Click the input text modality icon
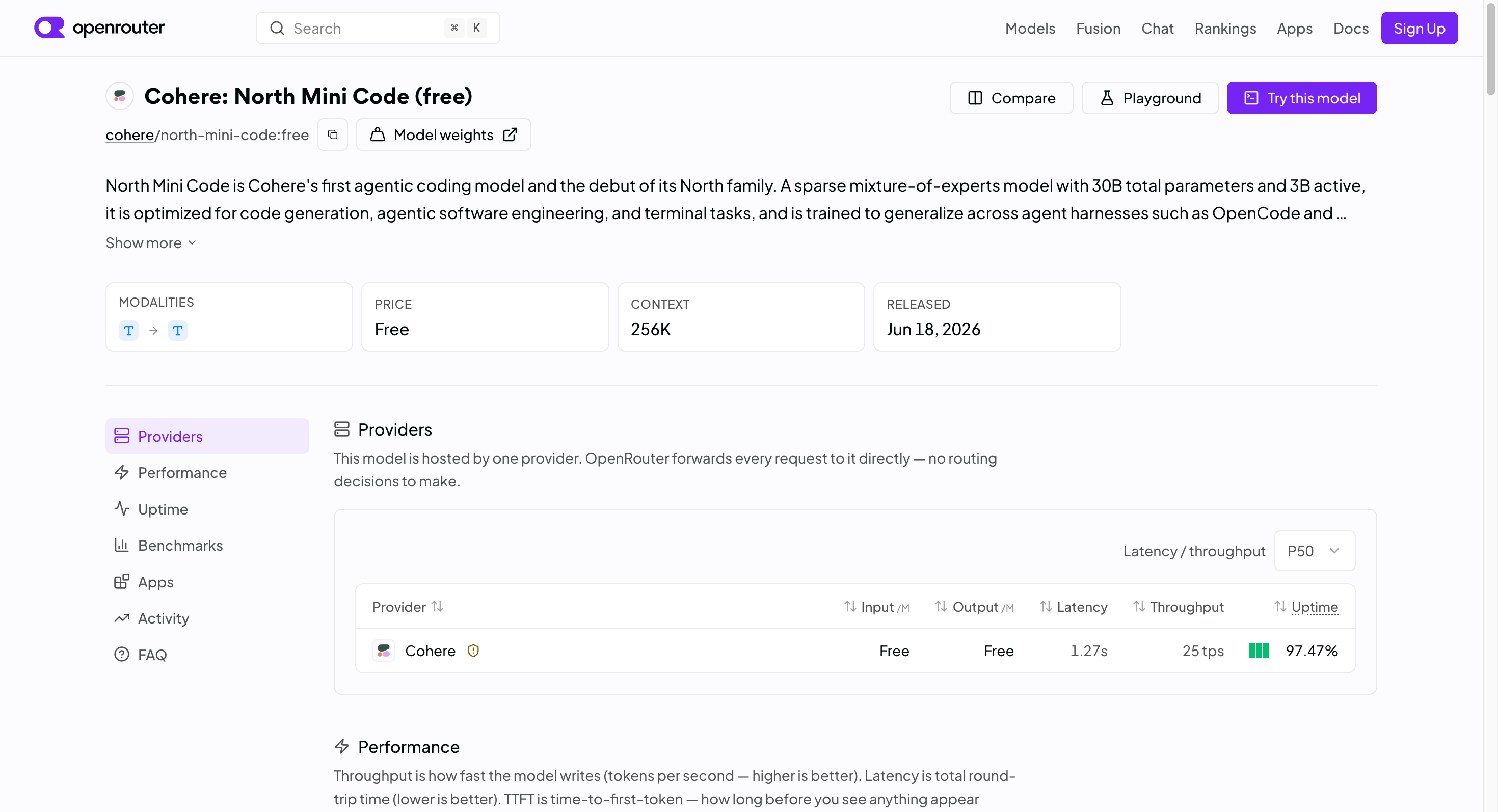 tap(129, 331)
